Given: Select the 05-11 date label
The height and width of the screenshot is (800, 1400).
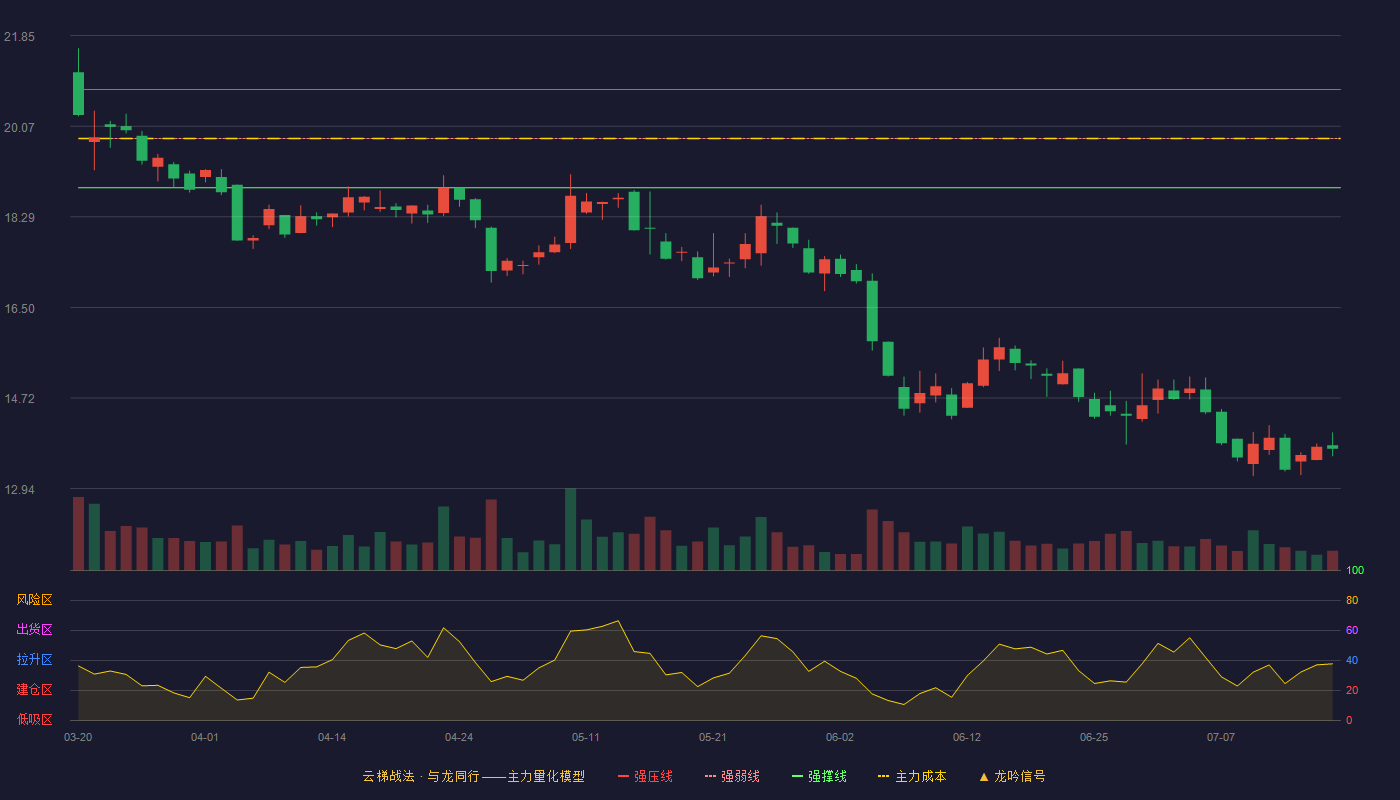Looking at the screenshot, I should [x=586, y=737].
